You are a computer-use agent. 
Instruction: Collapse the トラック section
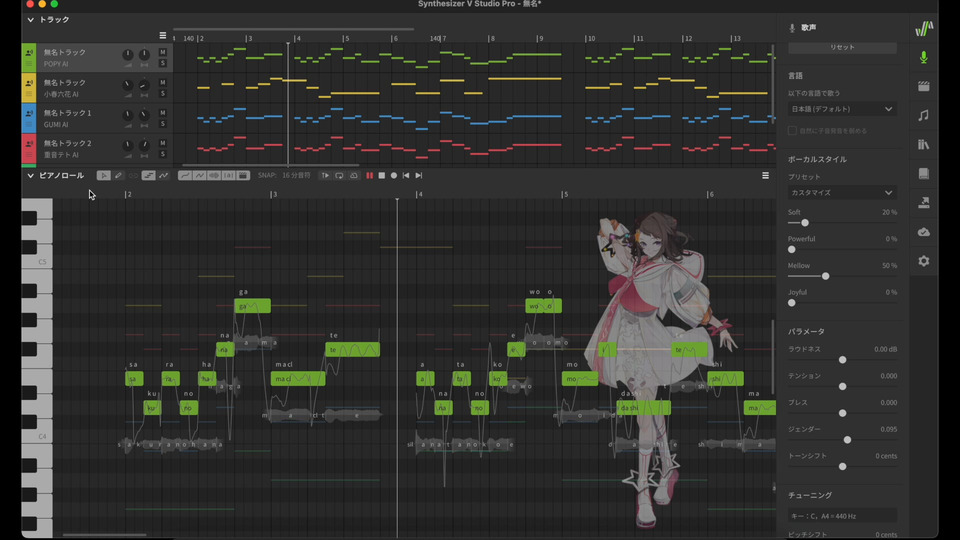(30, 20)
